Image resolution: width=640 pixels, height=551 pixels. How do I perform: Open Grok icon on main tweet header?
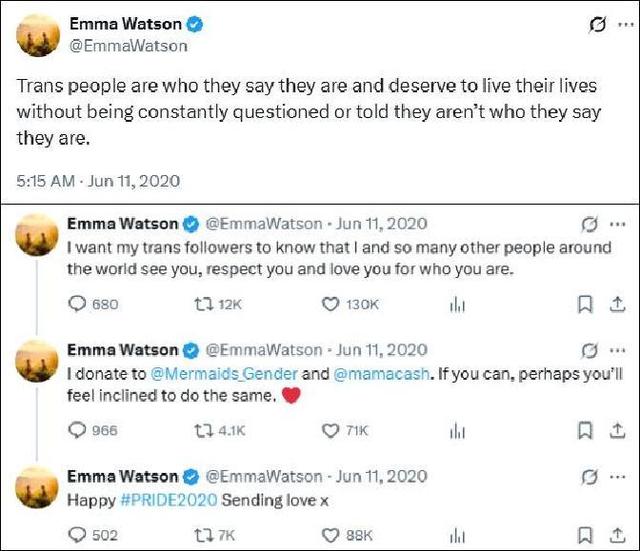pyautogui.click(x=598, y=27)
